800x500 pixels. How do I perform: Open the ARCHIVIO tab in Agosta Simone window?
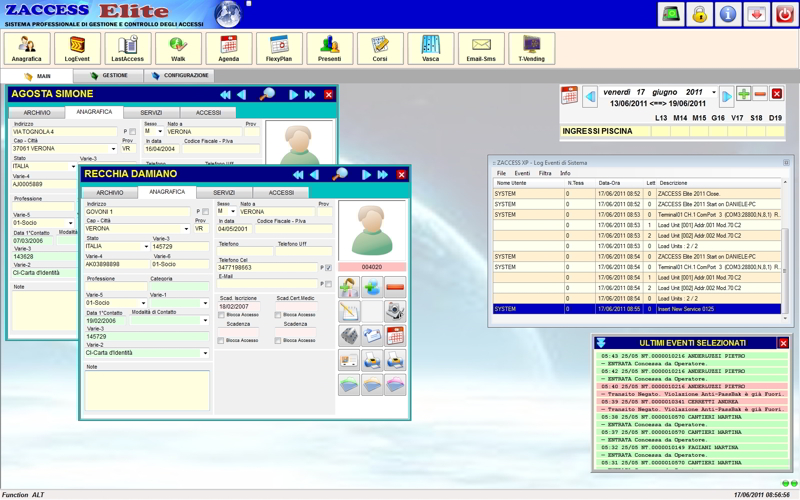click(x=37, y=113)
